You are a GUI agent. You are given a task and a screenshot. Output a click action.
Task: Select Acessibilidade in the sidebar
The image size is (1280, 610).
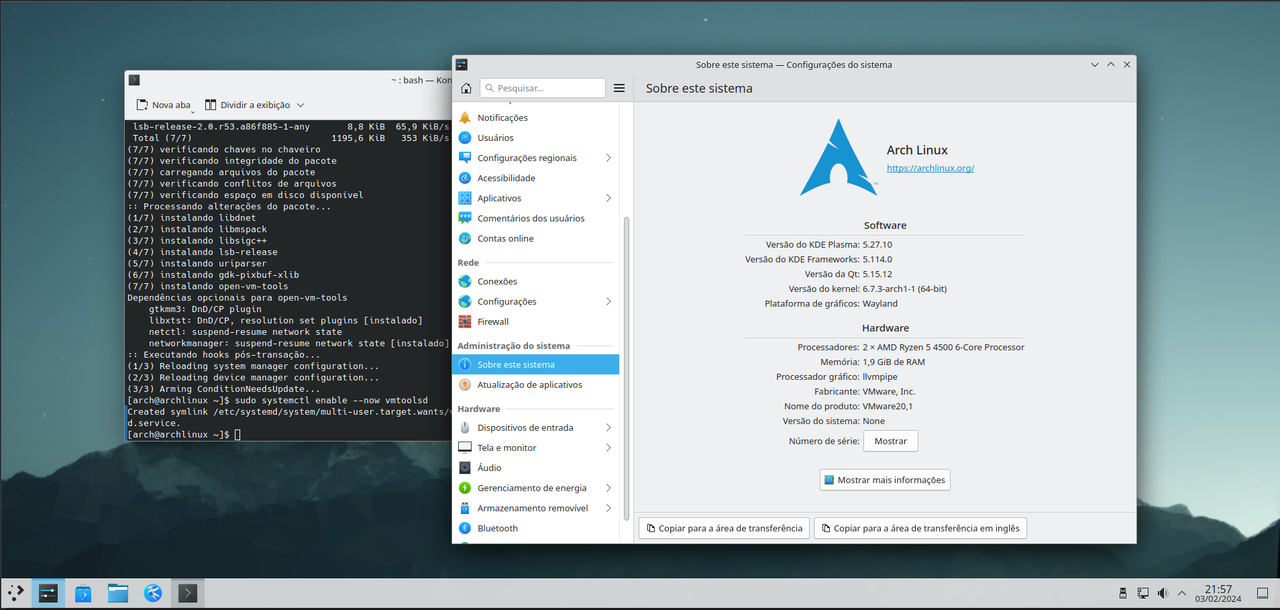(x=537, y=178)
